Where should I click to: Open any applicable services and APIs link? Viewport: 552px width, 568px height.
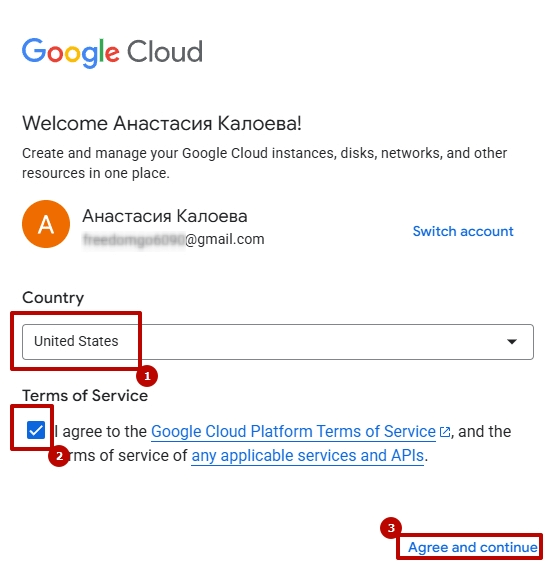307,456
